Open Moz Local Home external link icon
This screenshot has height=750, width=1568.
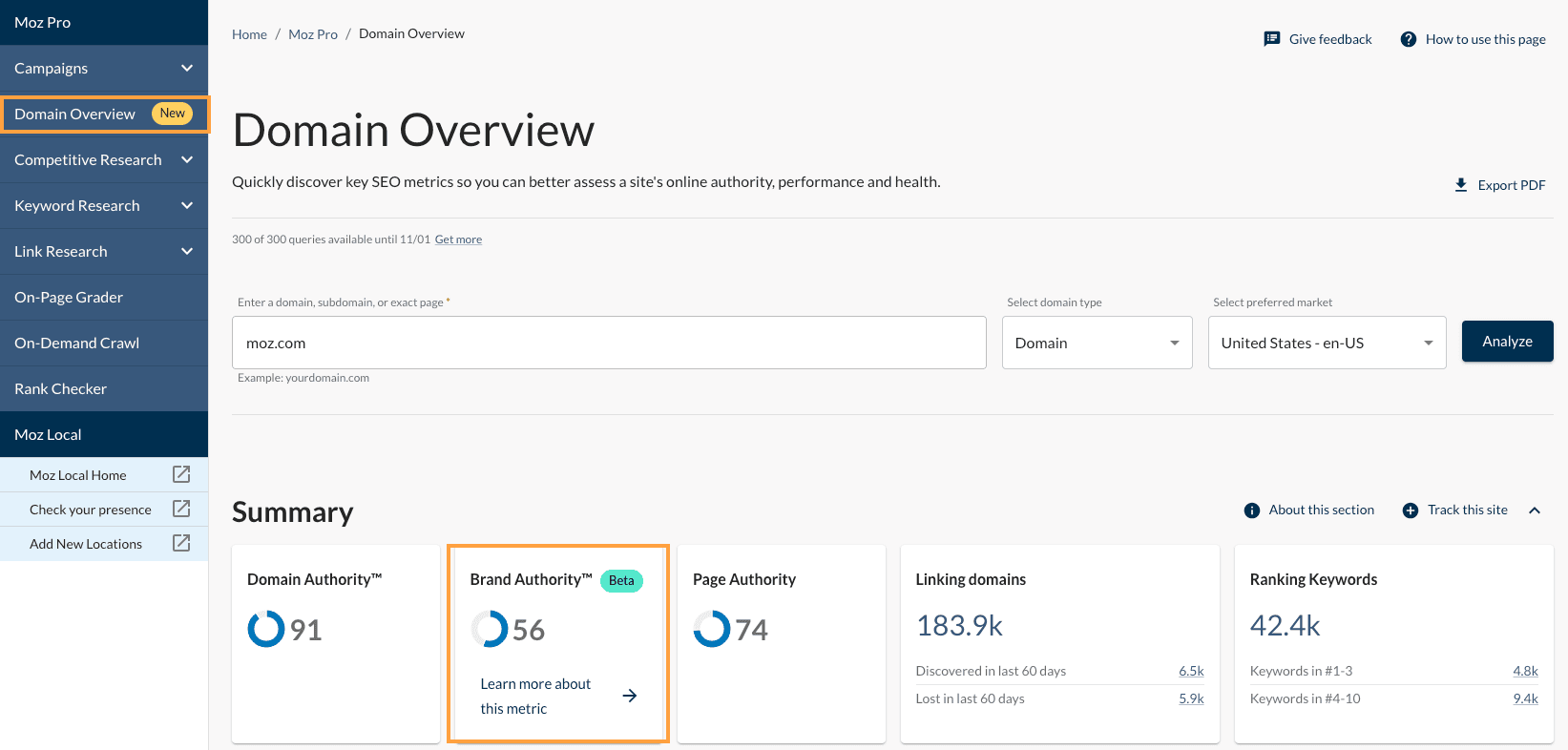click(x=181, y=474)
